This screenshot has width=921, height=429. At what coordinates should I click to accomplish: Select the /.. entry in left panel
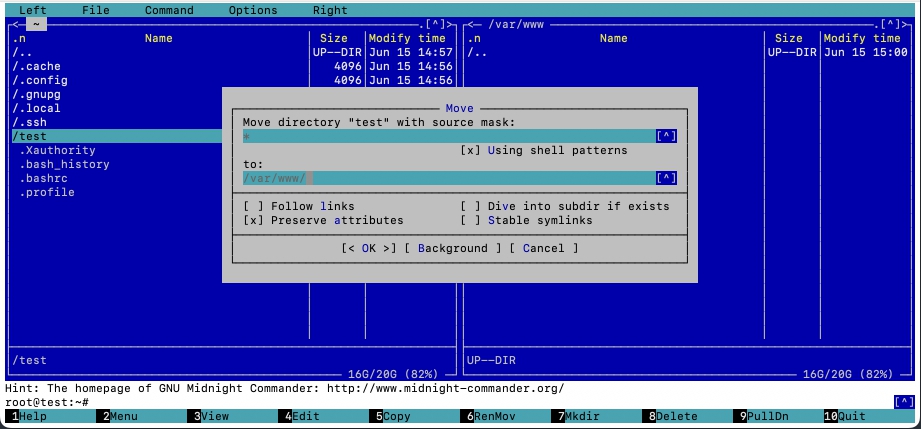pos(233,52)
